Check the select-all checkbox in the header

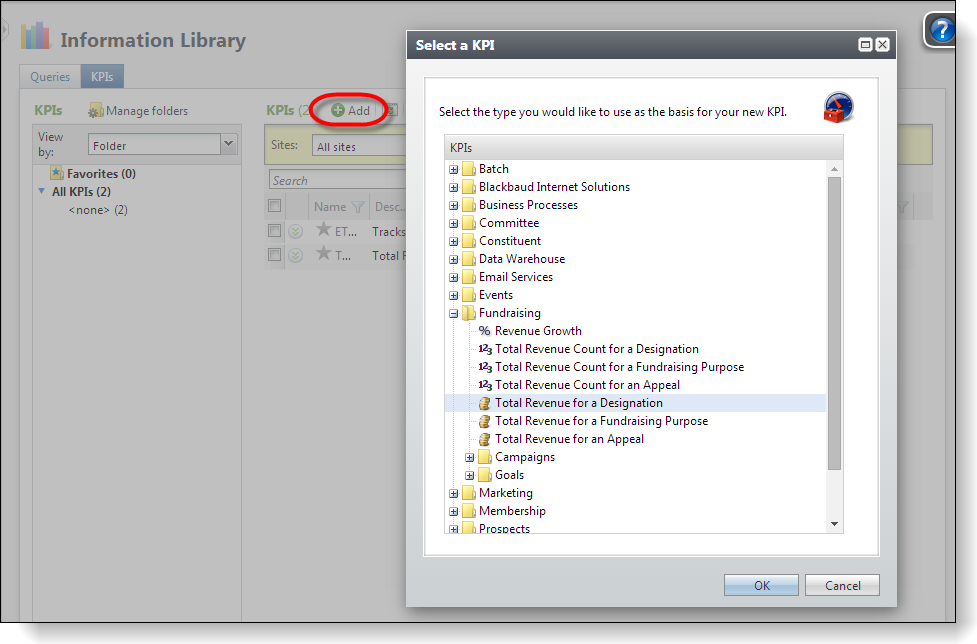274,205
